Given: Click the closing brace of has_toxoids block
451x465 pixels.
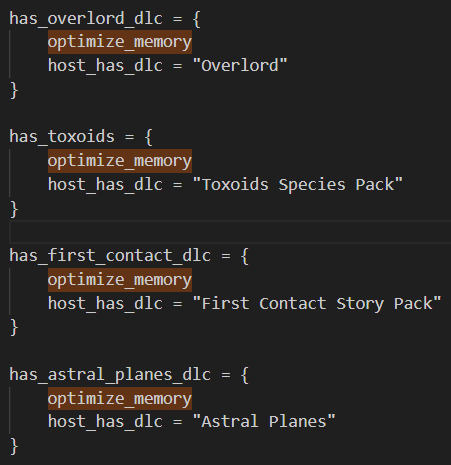Looking at the screenshot, I should click(14, 209).
